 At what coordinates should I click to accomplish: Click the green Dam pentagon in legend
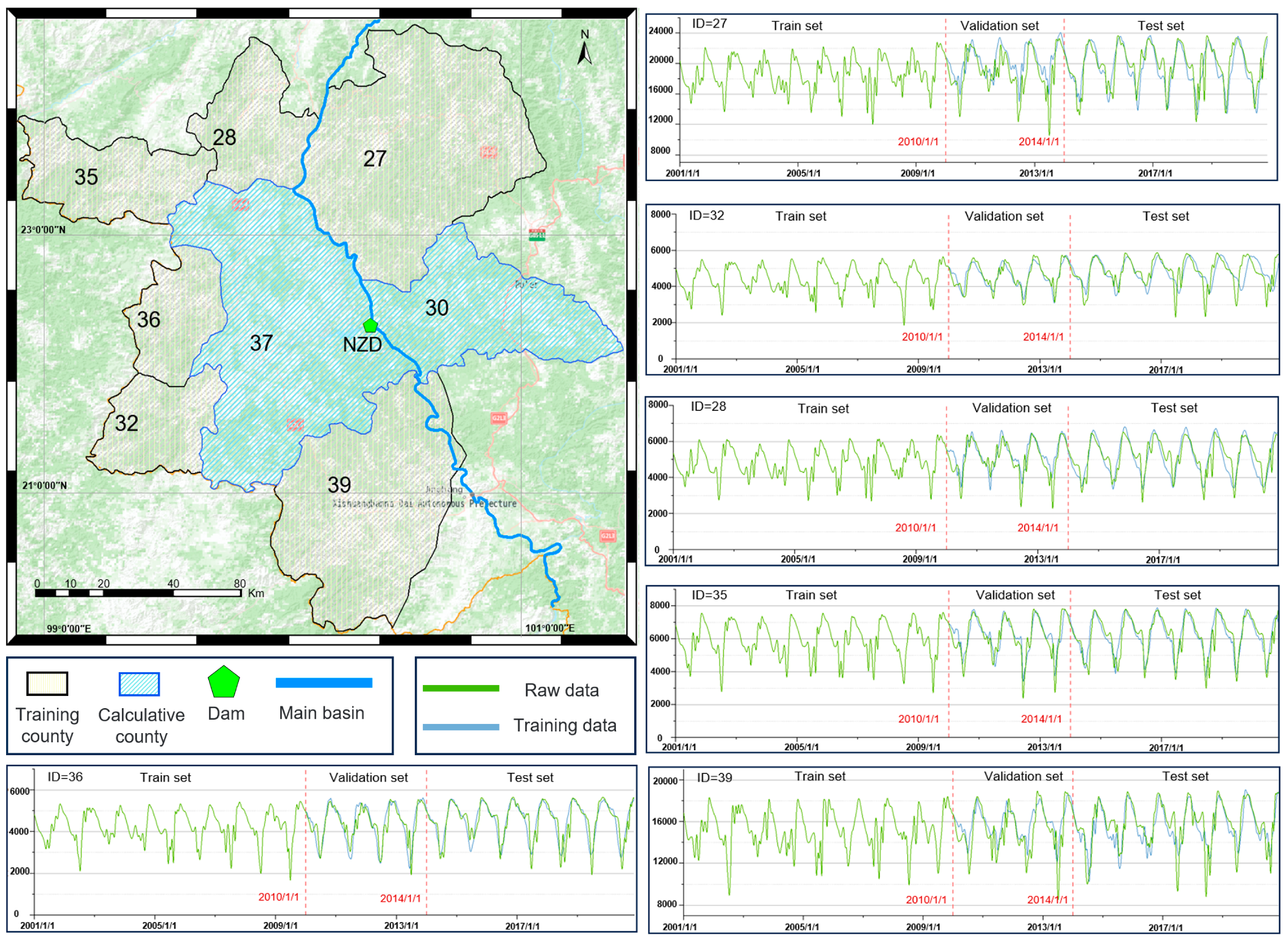coord(224,682)
